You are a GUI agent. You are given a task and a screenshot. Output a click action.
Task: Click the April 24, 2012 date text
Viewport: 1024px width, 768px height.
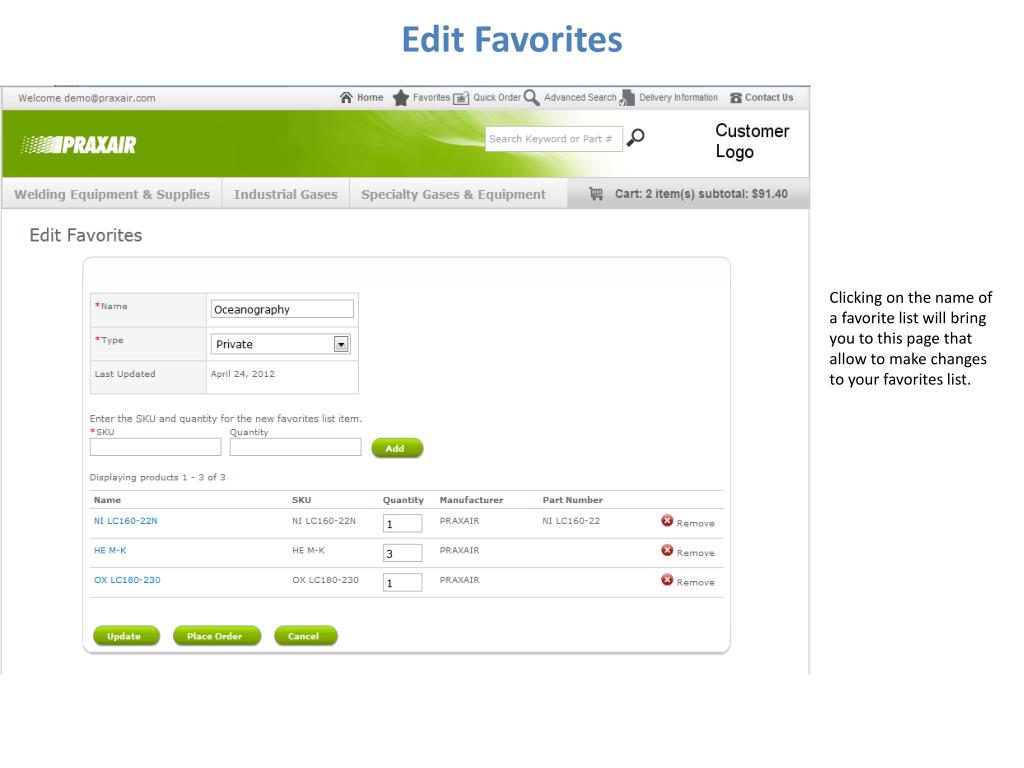pos(242,374)
